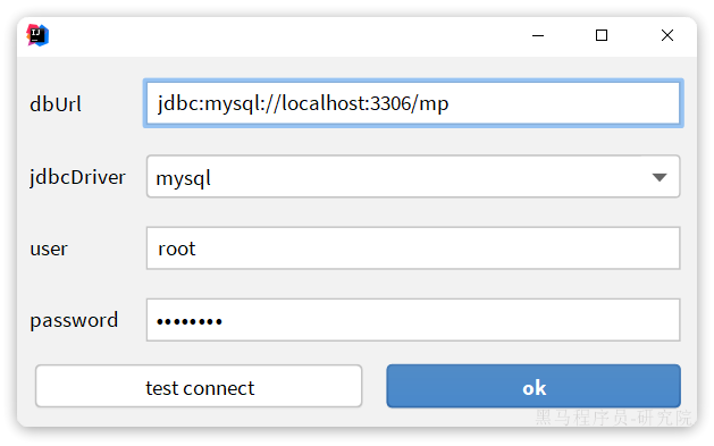Close the dialog with the X button

667,35
